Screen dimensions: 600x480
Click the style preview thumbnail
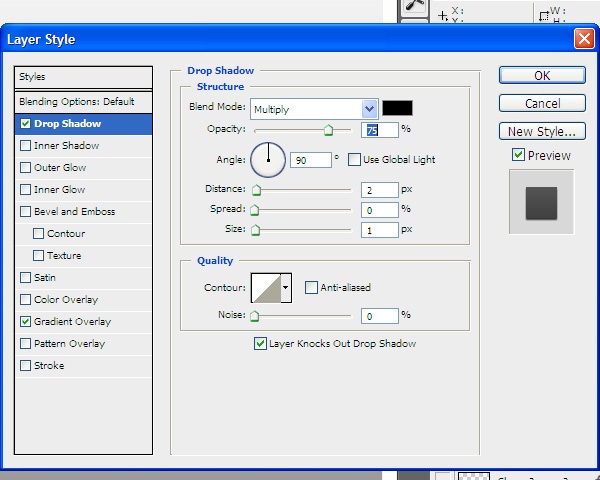tap(541, 201)
